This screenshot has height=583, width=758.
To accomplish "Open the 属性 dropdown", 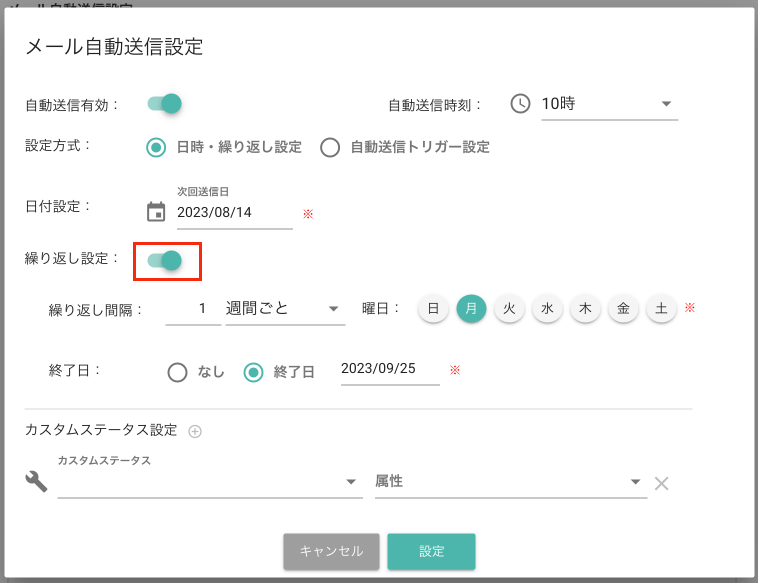I will point(511,481).
